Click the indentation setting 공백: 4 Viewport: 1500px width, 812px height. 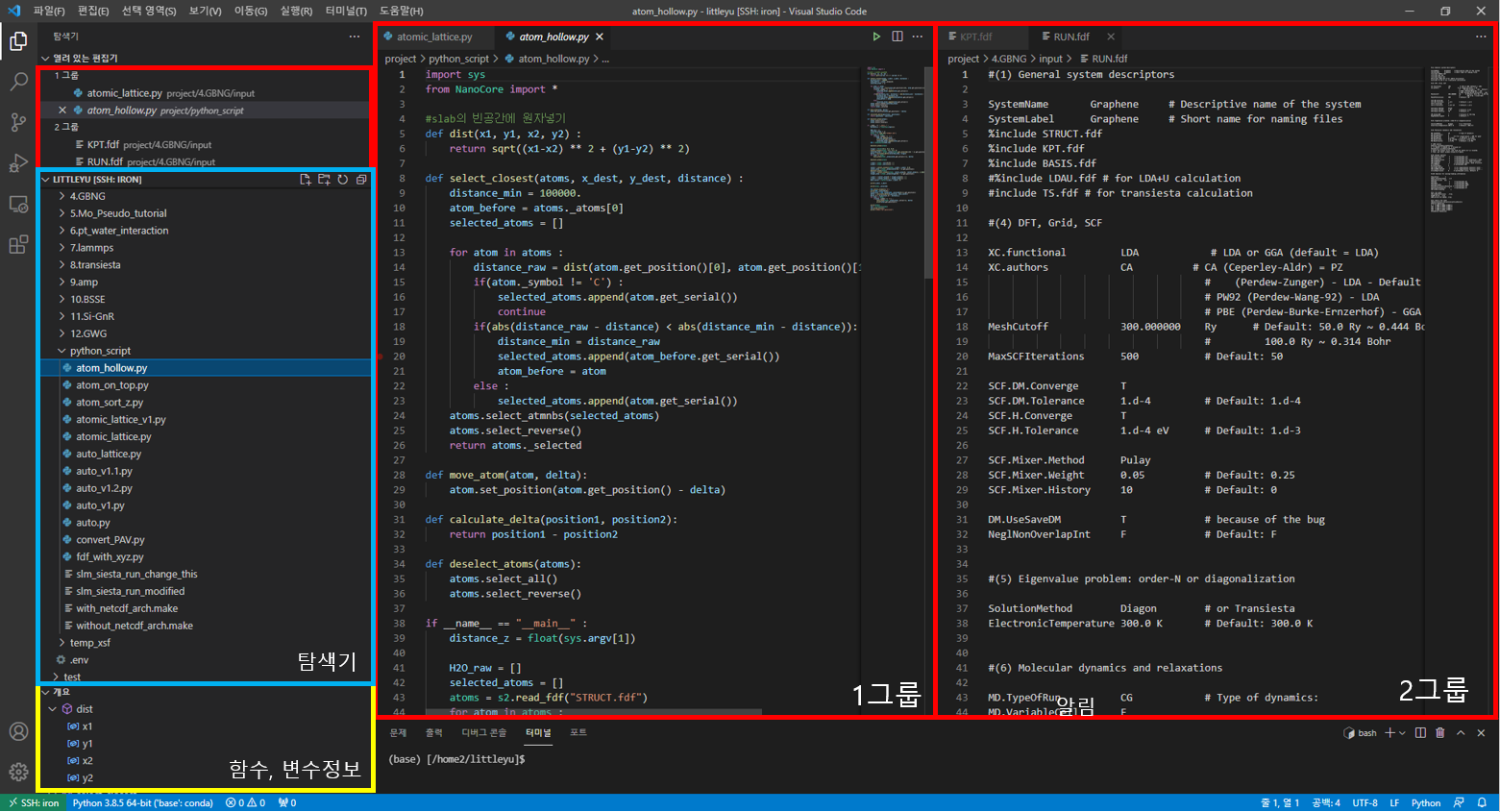(1326, 802)
